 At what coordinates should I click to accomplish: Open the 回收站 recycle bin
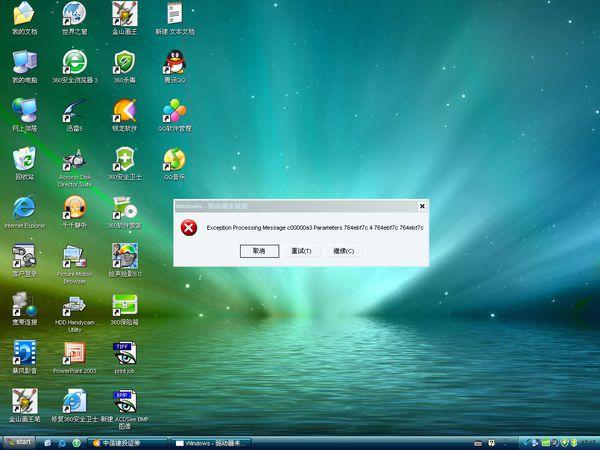coord(24,159)
